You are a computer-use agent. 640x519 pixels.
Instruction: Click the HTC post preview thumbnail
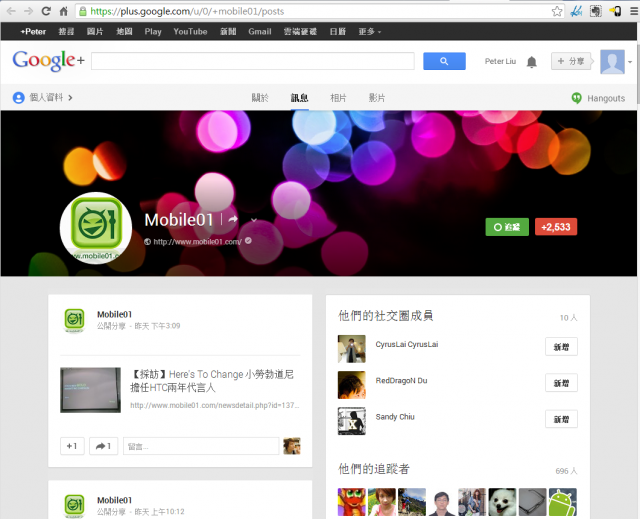pos(90,390)
